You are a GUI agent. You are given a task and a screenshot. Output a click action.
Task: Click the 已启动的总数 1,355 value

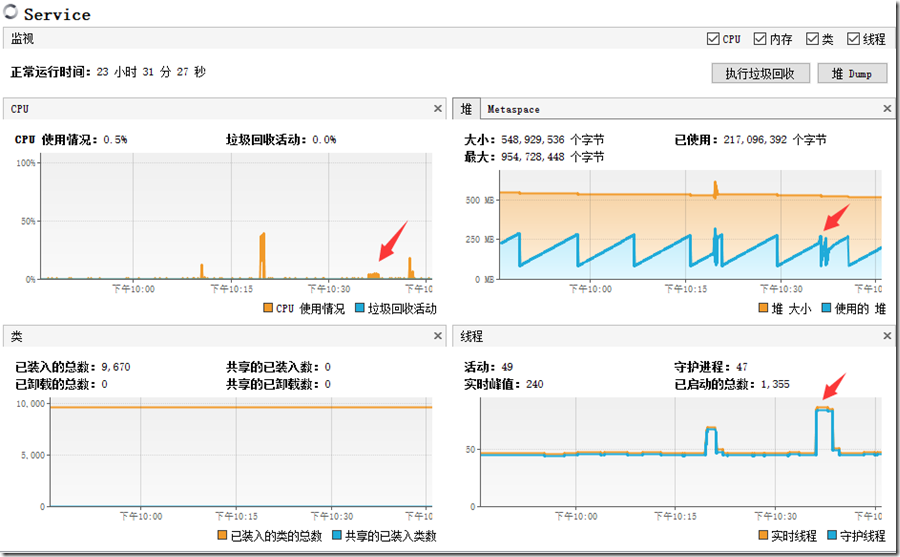click(775, 384)
